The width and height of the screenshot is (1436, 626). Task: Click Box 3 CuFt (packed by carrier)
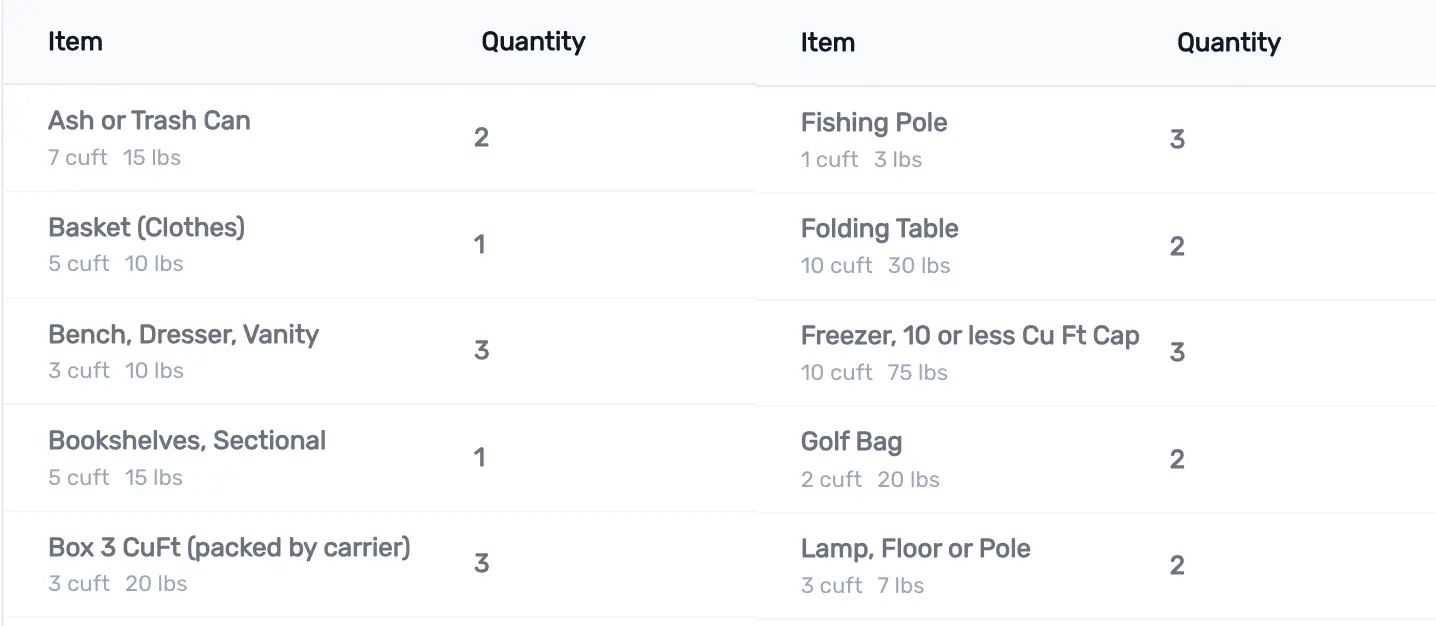tap(229, 548)
